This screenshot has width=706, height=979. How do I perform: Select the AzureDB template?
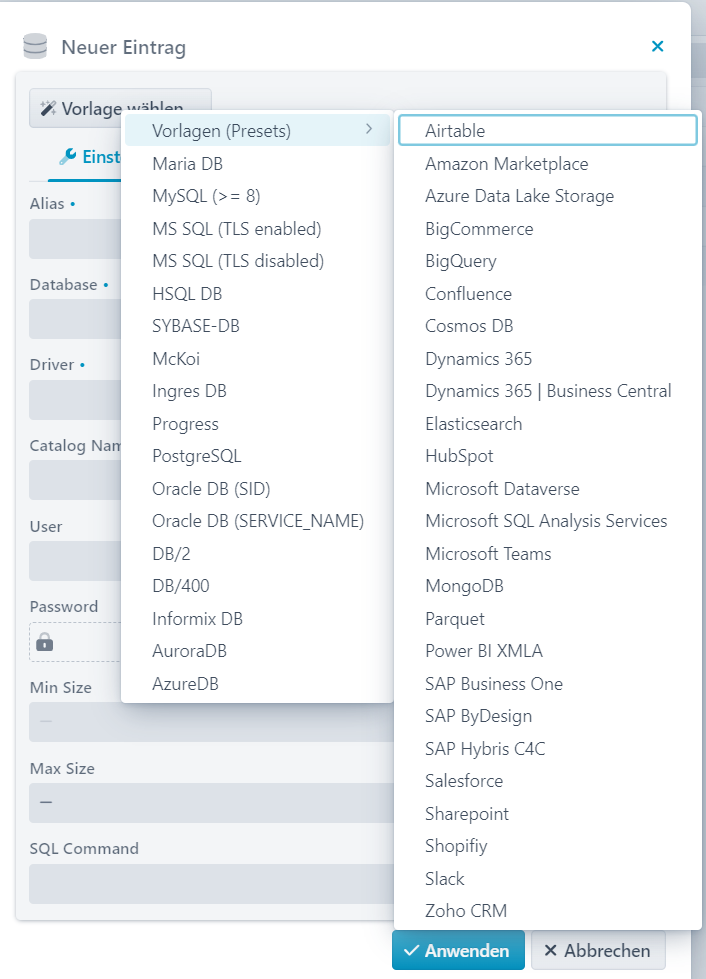(x=257, y=684)
